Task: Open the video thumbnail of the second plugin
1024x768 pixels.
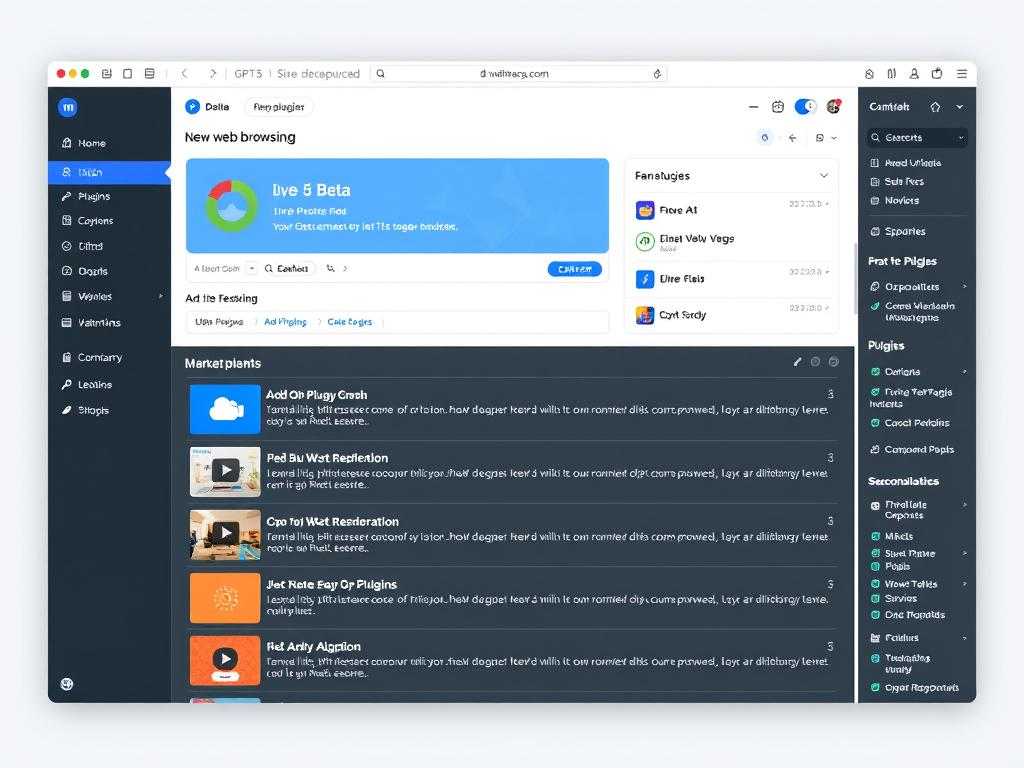Action: pyautogui.click(x=225, y=470)
